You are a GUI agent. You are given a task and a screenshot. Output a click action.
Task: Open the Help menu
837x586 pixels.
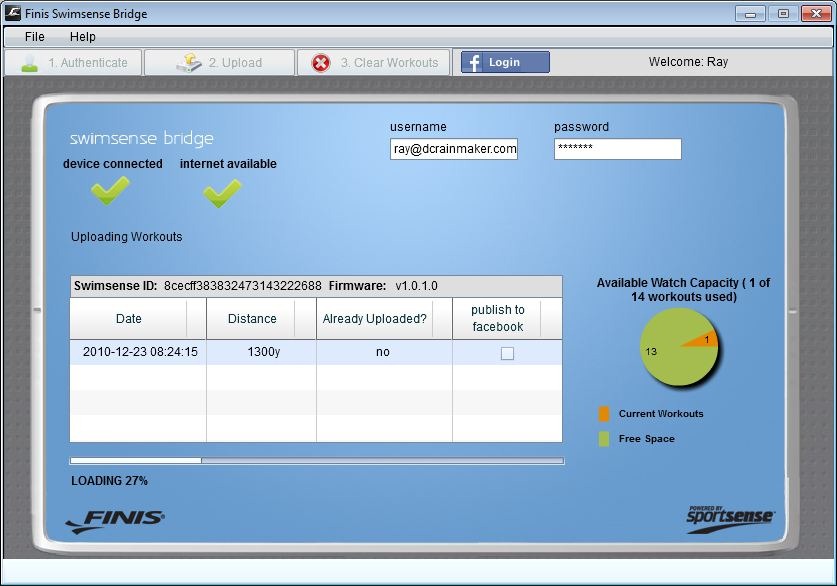(83, 37)
